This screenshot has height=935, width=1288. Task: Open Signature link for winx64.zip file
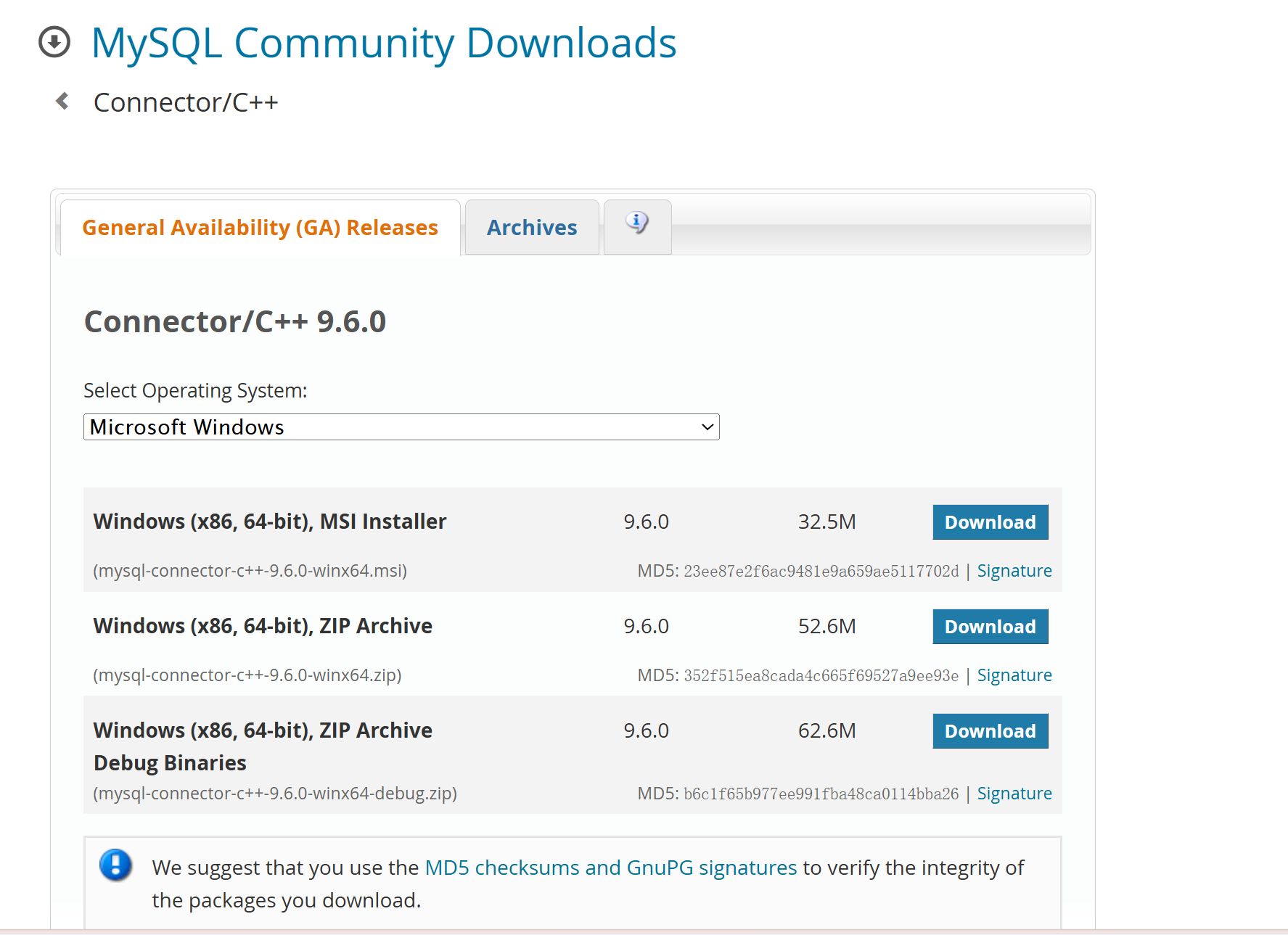1014,675
